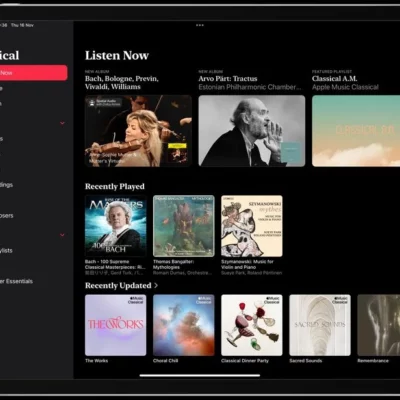Click the 'Romain Dumas, Orchestra...' artist line

(182, 273)
